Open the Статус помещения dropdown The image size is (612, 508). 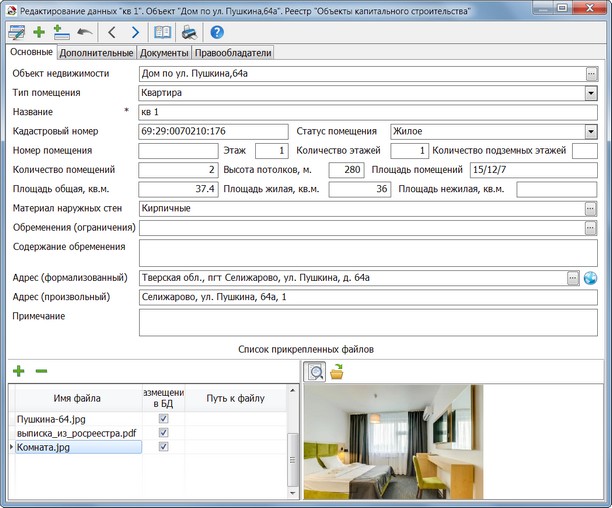pyautogui.click(x=591, y=131)
